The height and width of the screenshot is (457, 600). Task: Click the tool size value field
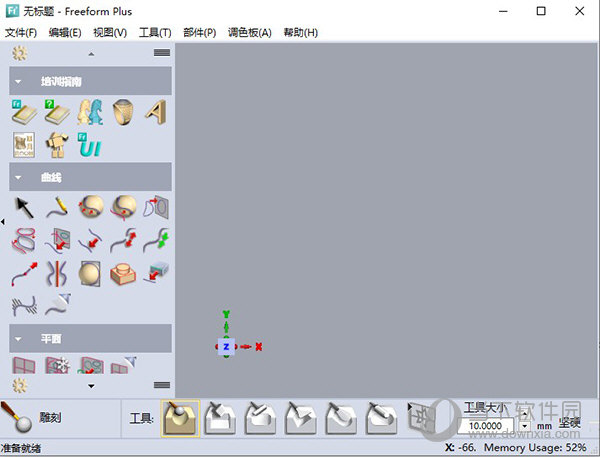pos(485,426)
